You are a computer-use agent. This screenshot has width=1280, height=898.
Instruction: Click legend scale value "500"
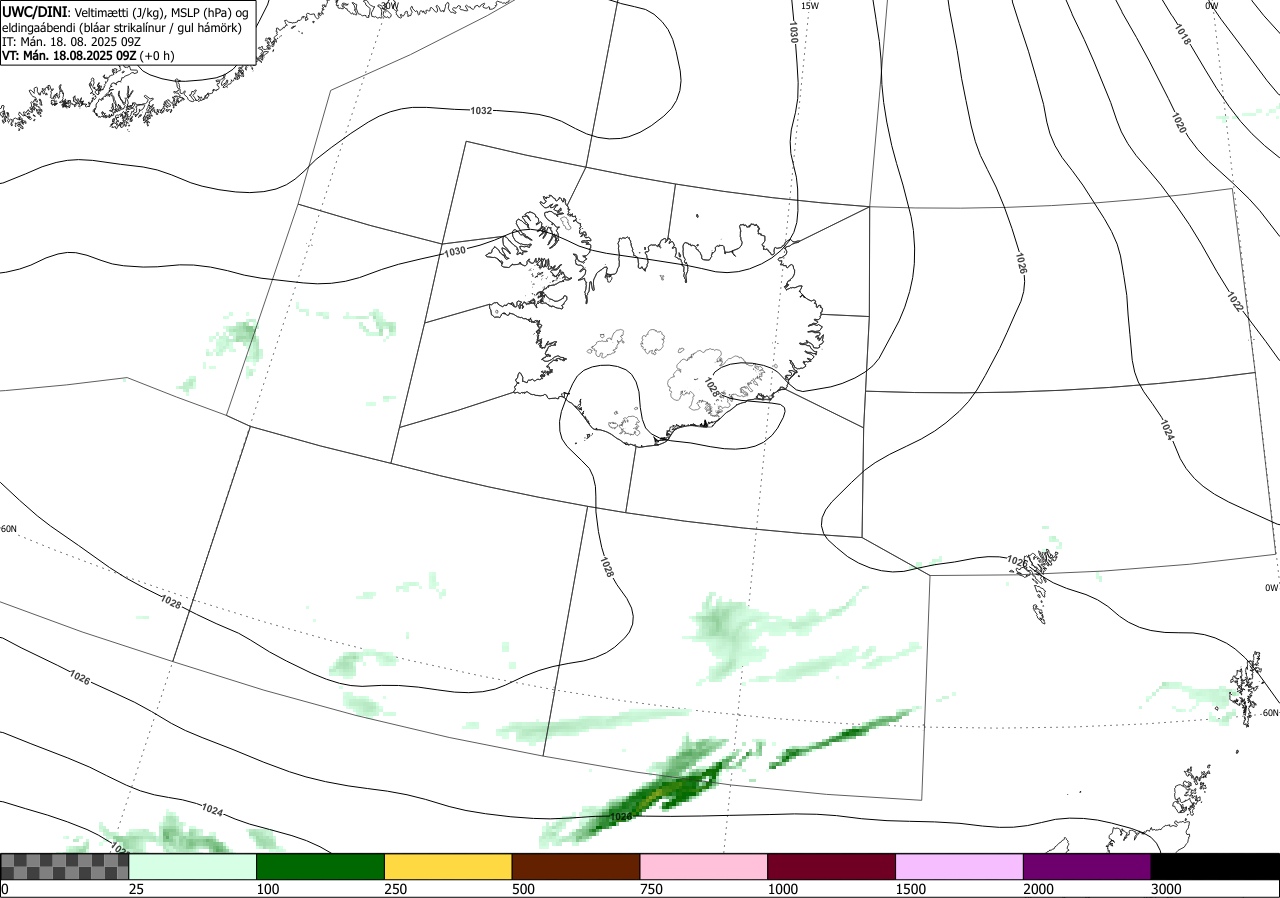[x=523, y=889]
